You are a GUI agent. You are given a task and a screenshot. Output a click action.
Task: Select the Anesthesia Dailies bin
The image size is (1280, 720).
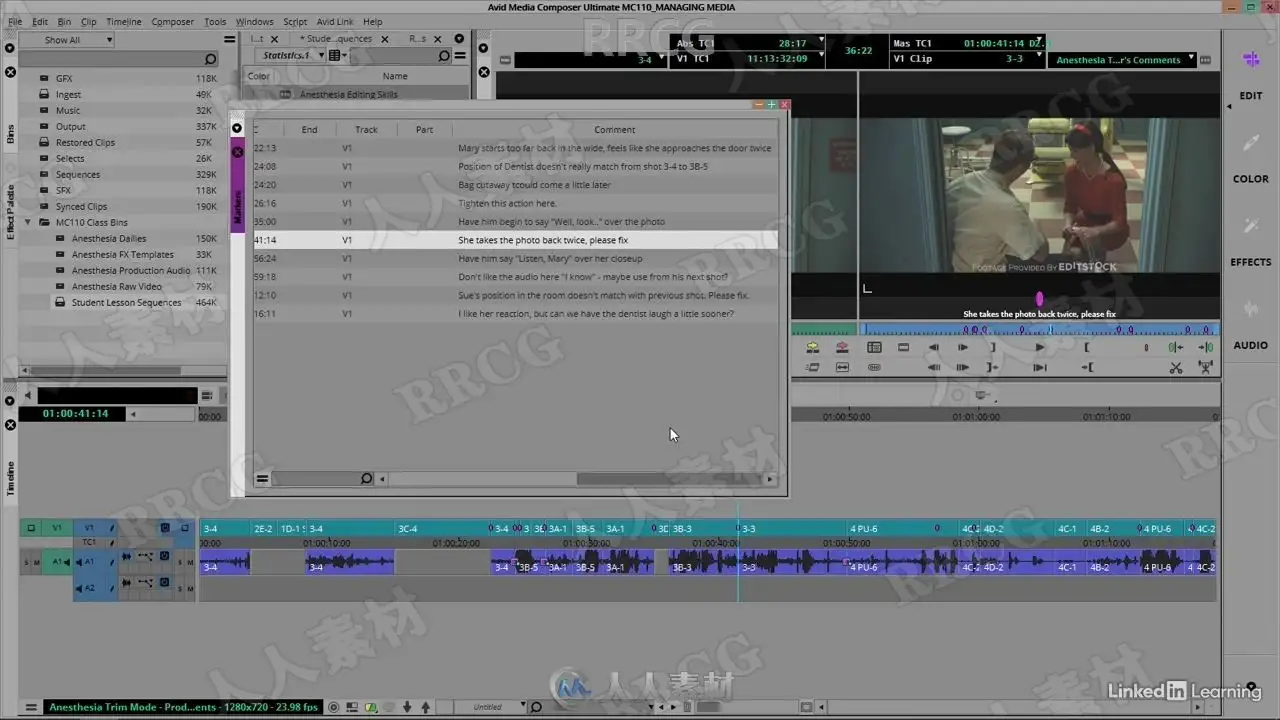[109, 238]
